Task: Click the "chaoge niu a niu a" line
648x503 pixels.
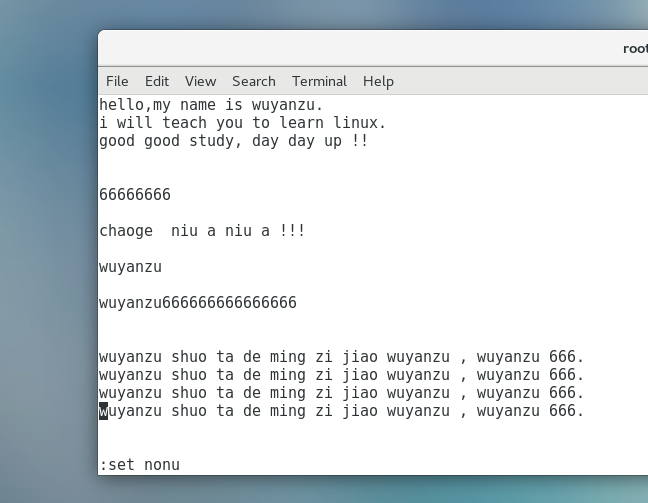Action: coord(201,231)
